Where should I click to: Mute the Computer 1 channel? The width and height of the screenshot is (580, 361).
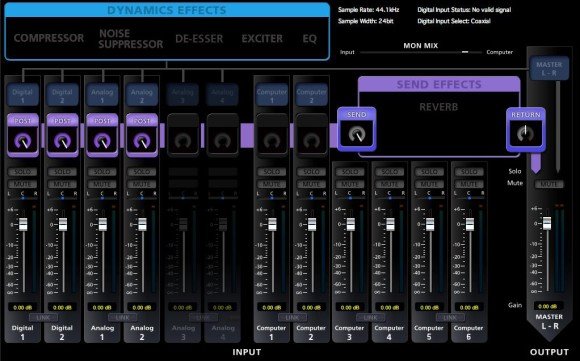coord(272,184)
